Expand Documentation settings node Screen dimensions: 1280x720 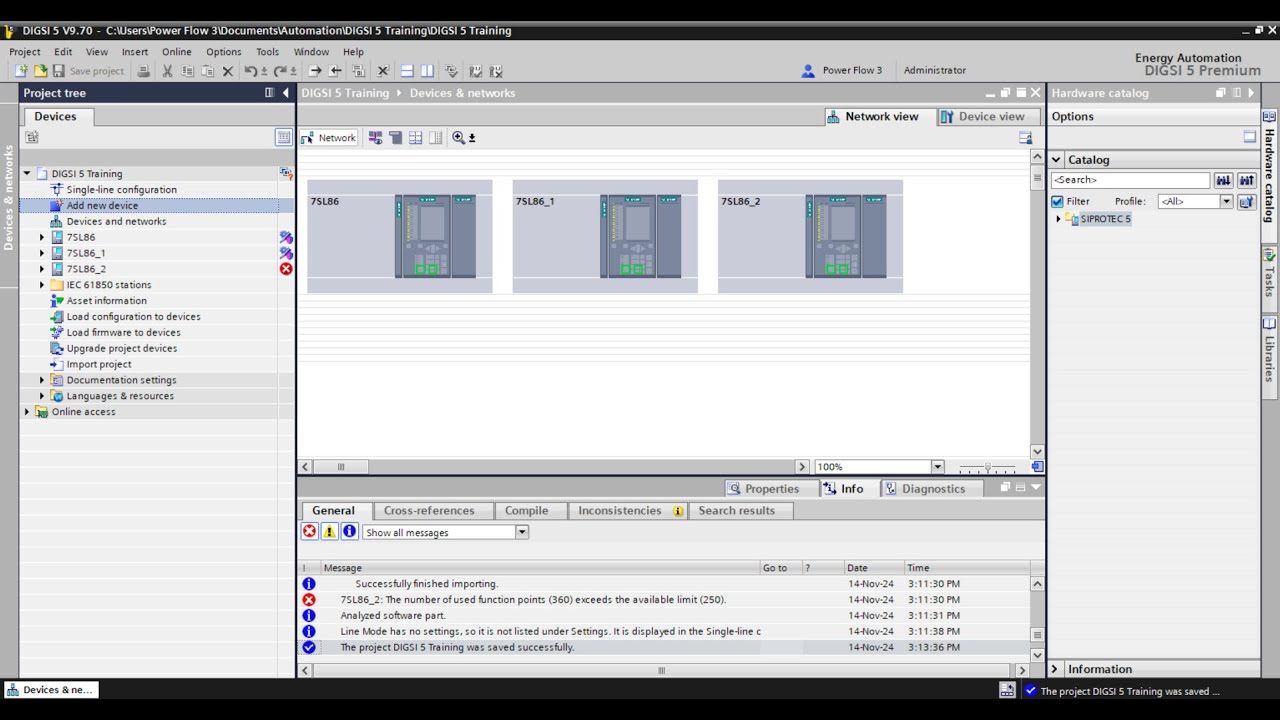[x=42, y=381]
